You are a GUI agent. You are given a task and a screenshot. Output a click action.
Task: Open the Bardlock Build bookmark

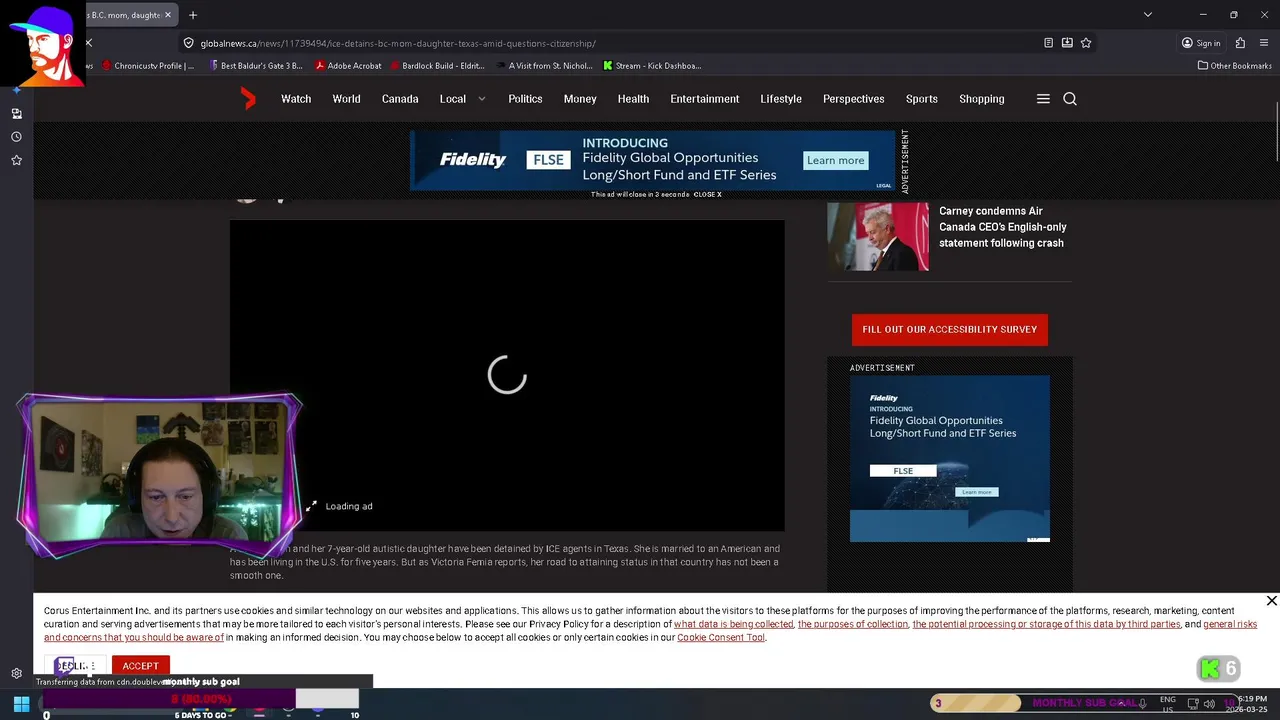pos(437,66)
